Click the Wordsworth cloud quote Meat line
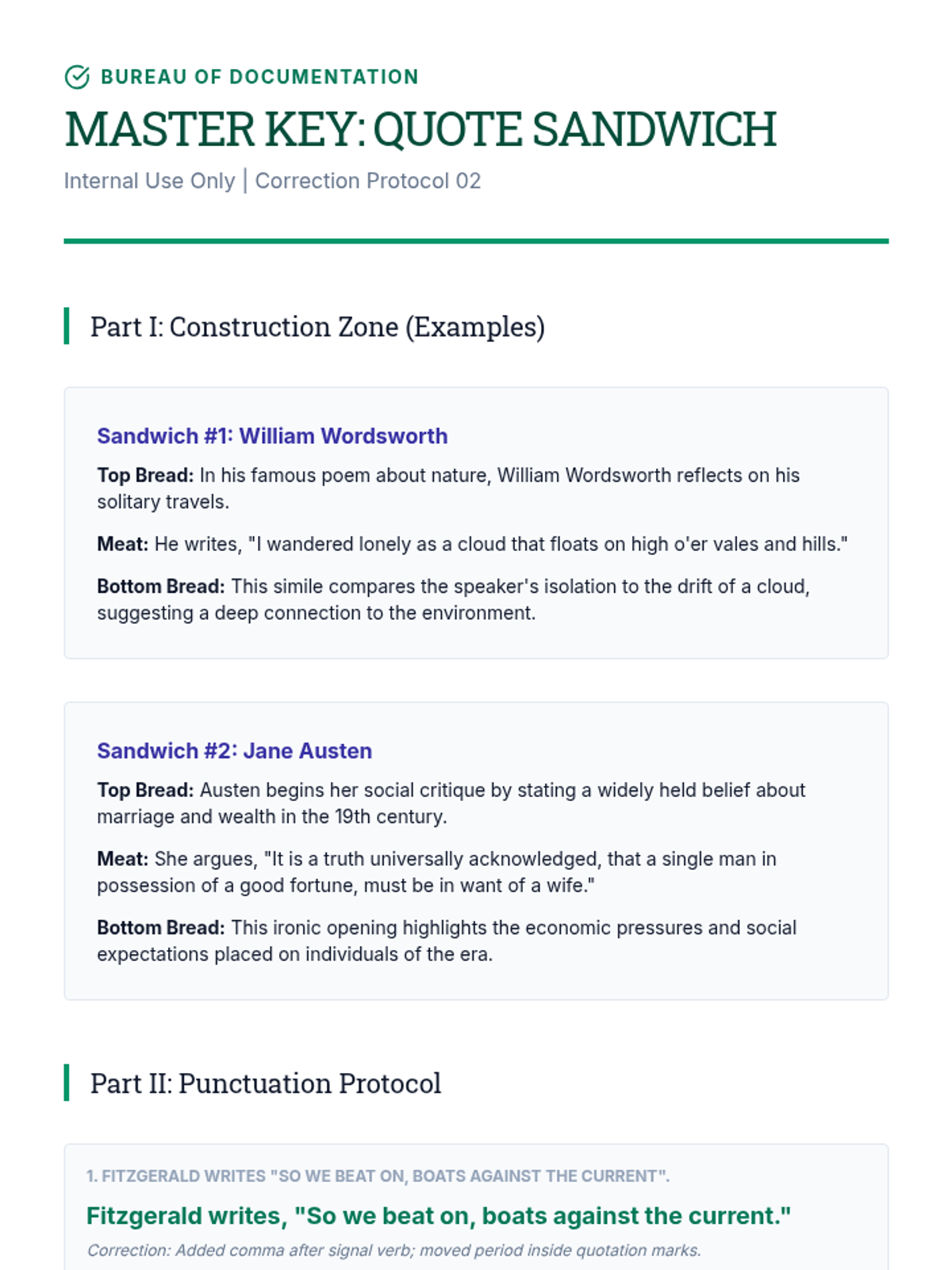Viewport: 952px width, 1270px height. tap(472, 544)
